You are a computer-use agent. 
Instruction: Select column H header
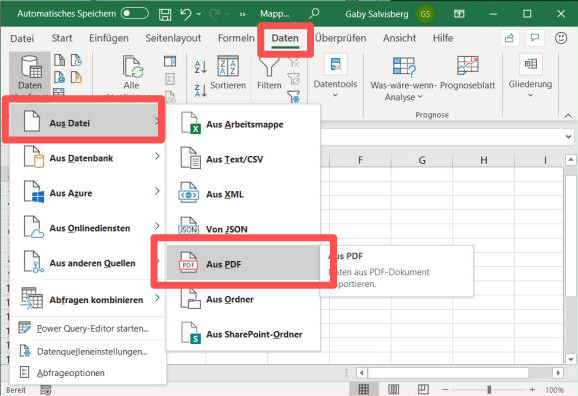484,160
